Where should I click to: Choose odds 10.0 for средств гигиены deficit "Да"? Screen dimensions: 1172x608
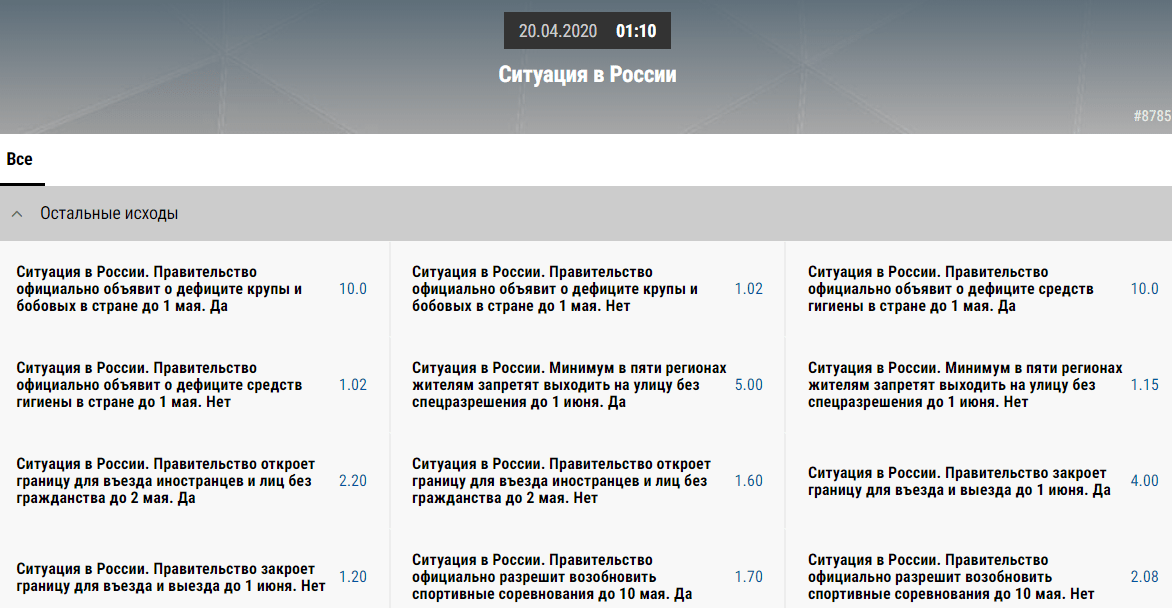coord(1144,289)
